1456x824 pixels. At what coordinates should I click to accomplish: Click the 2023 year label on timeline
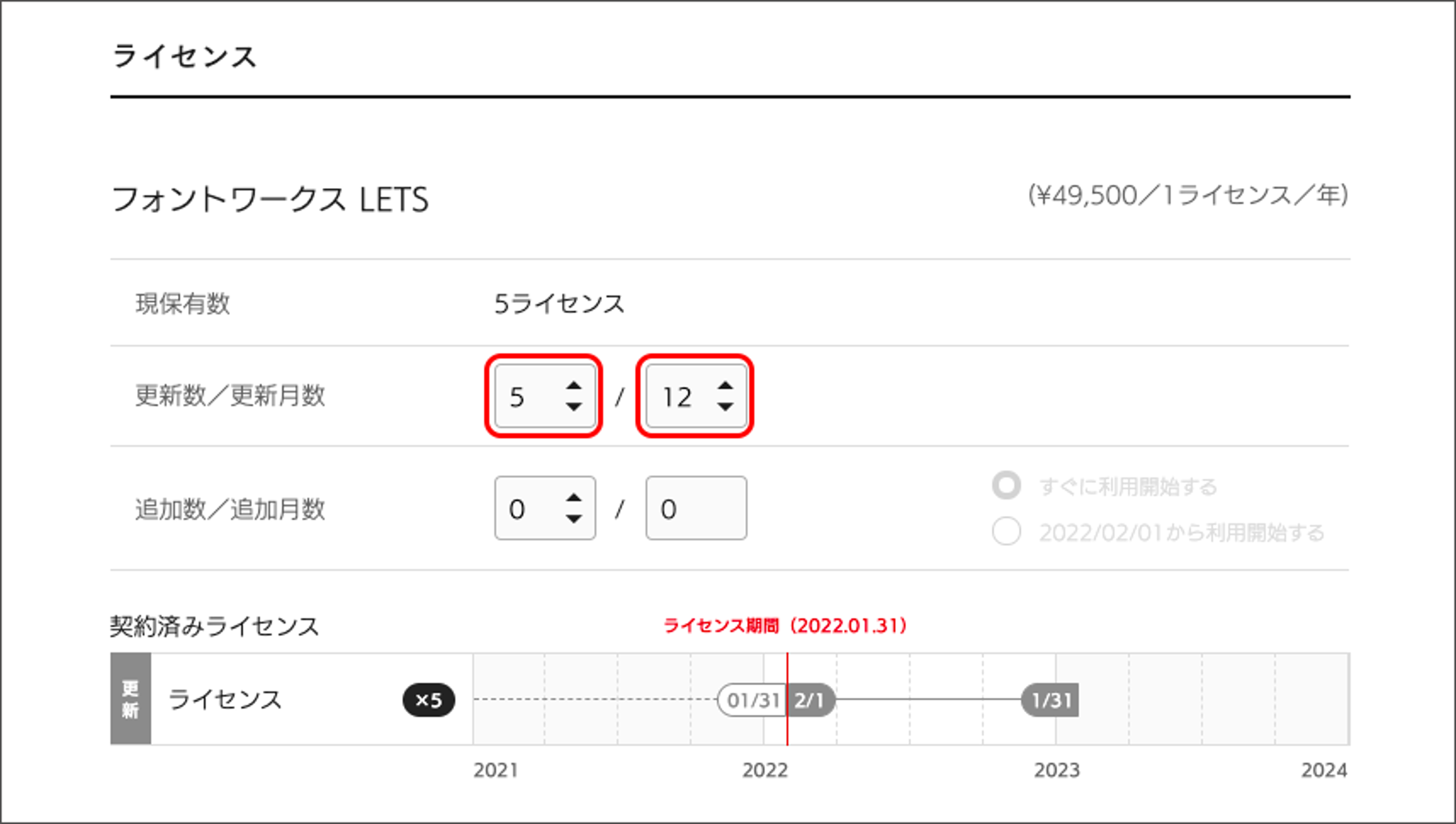tap(1057, 770)
